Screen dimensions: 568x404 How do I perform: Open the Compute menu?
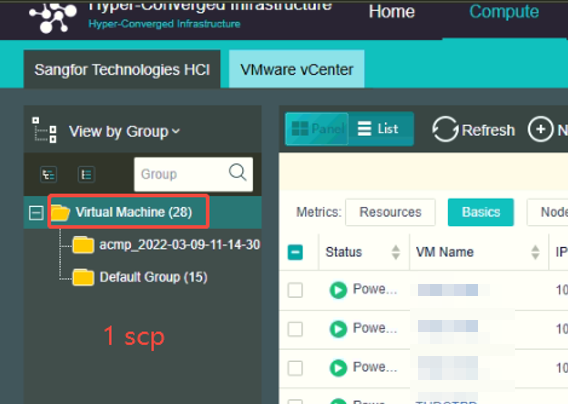[x=504, y=12]
